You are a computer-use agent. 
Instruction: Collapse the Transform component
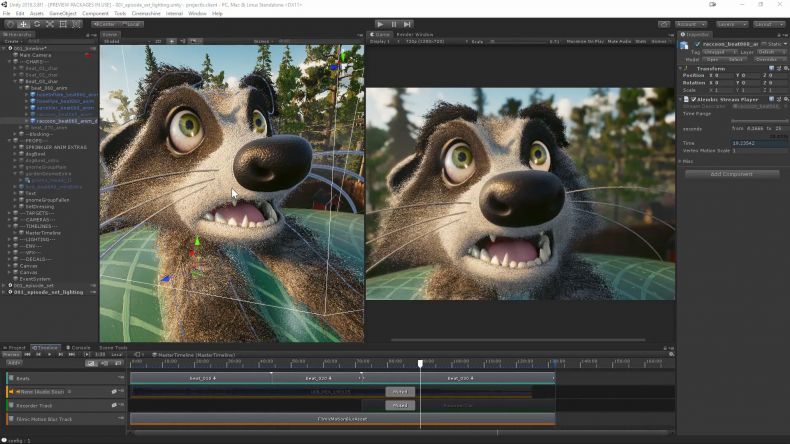[x=680, y=68]
